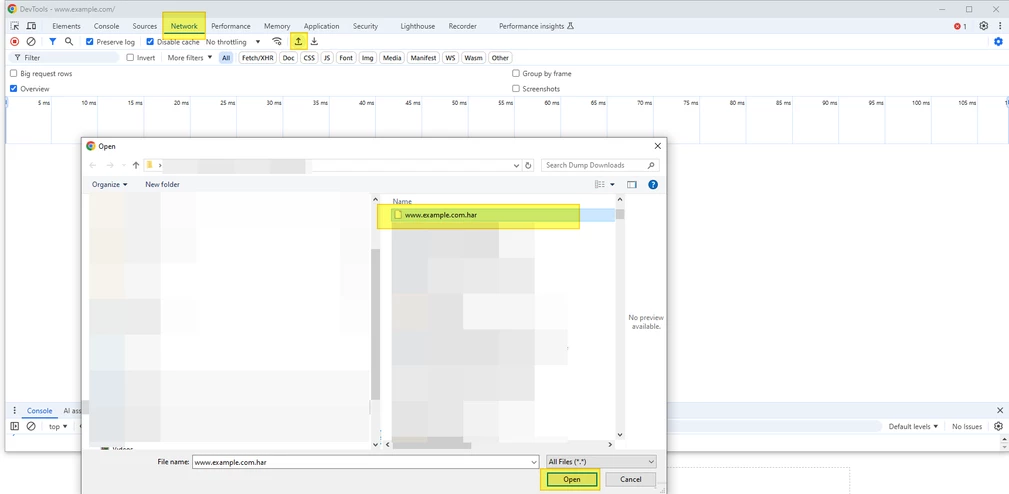Expand the More filters dropdown
Viewport: 1009px width, 494px height.
190,58
